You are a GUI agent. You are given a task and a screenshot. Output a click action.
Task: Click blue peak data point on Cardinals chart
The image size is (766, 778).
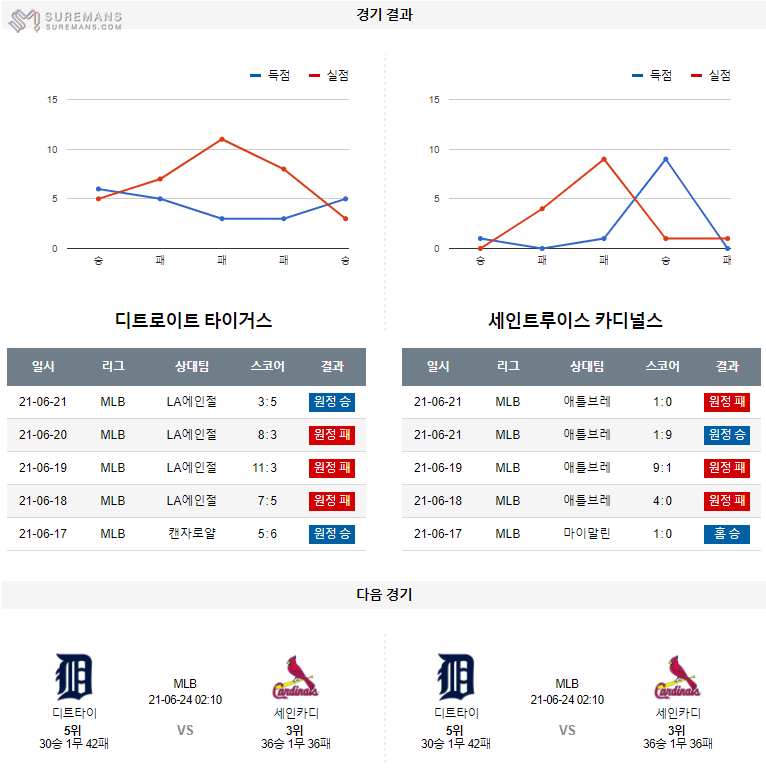pyautogui.click(x=665, y=159)
